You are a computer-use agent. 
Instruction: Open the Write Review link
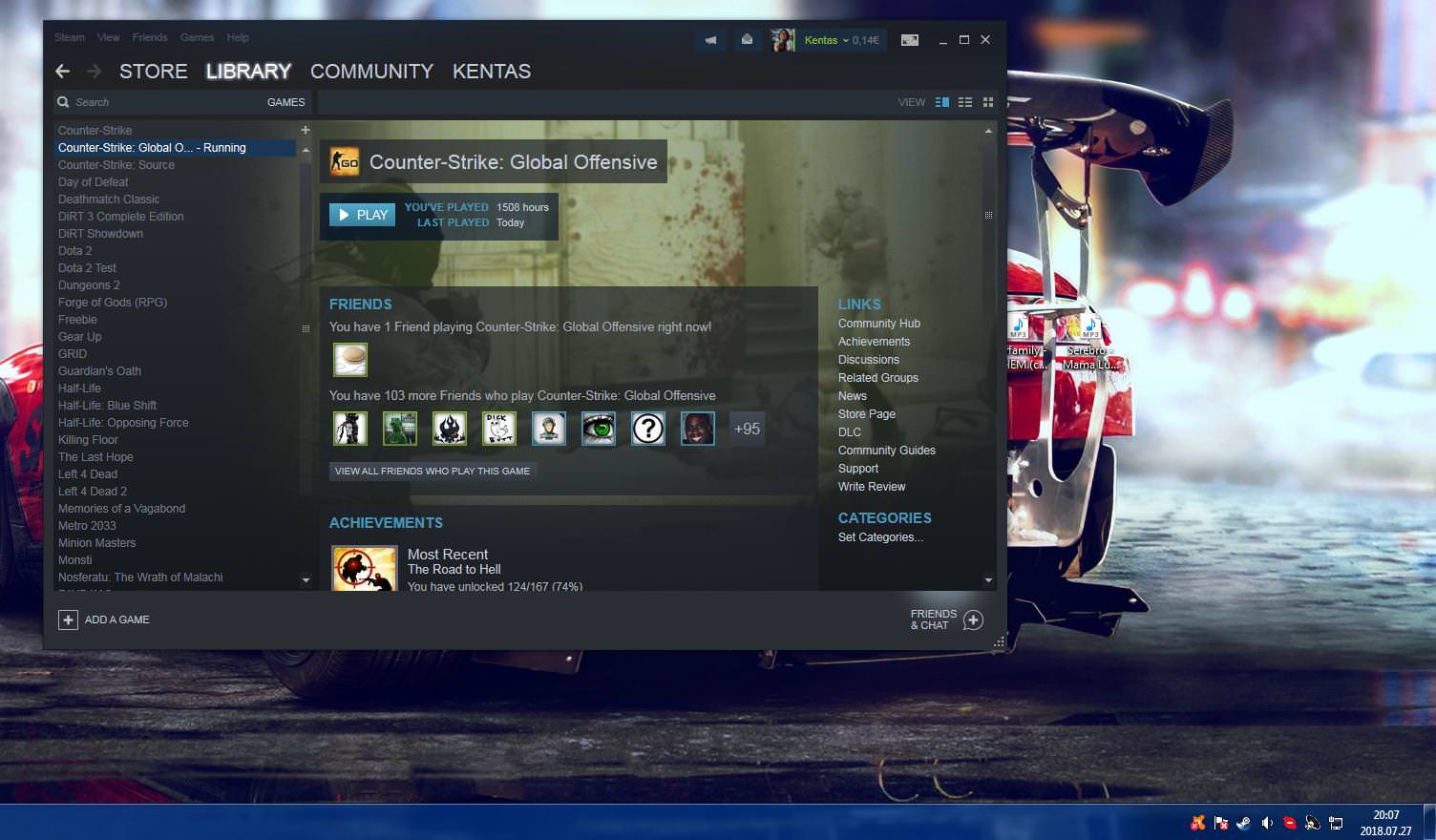[872, 487]
